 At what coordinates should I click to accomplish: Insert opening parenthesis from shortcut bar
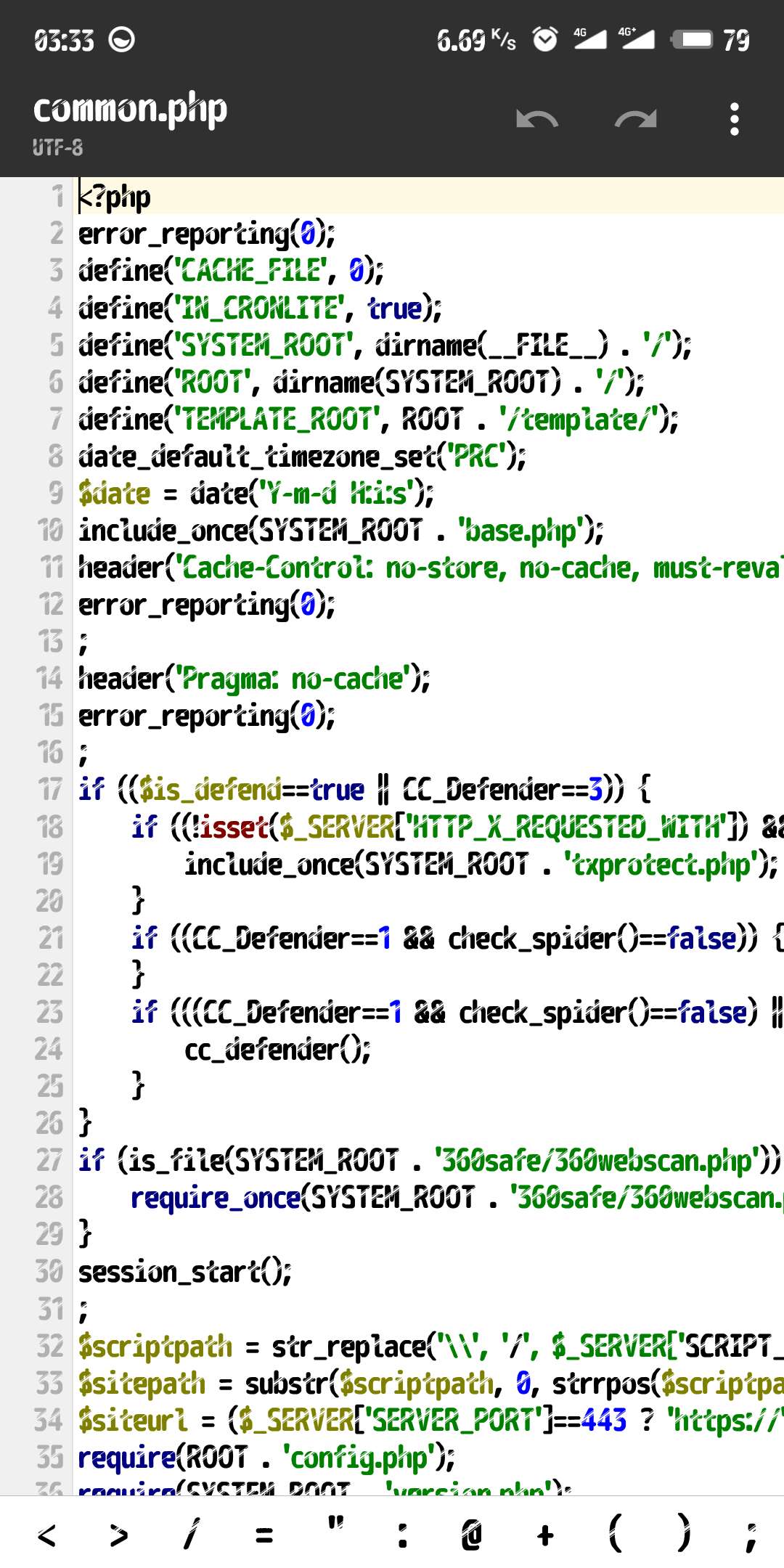point(616,1535)
